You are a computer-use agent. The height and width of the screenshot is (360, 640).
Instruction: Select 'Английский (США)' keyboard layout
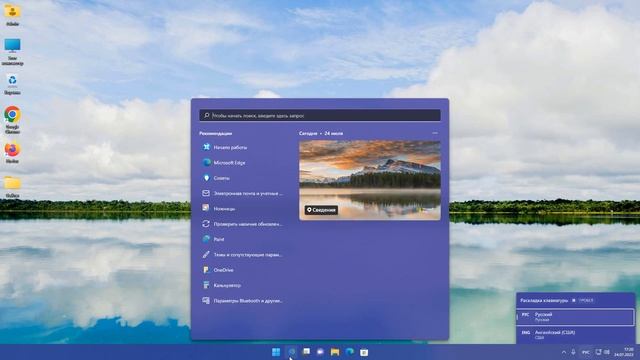pyautogui.click(x=575, y=335)
